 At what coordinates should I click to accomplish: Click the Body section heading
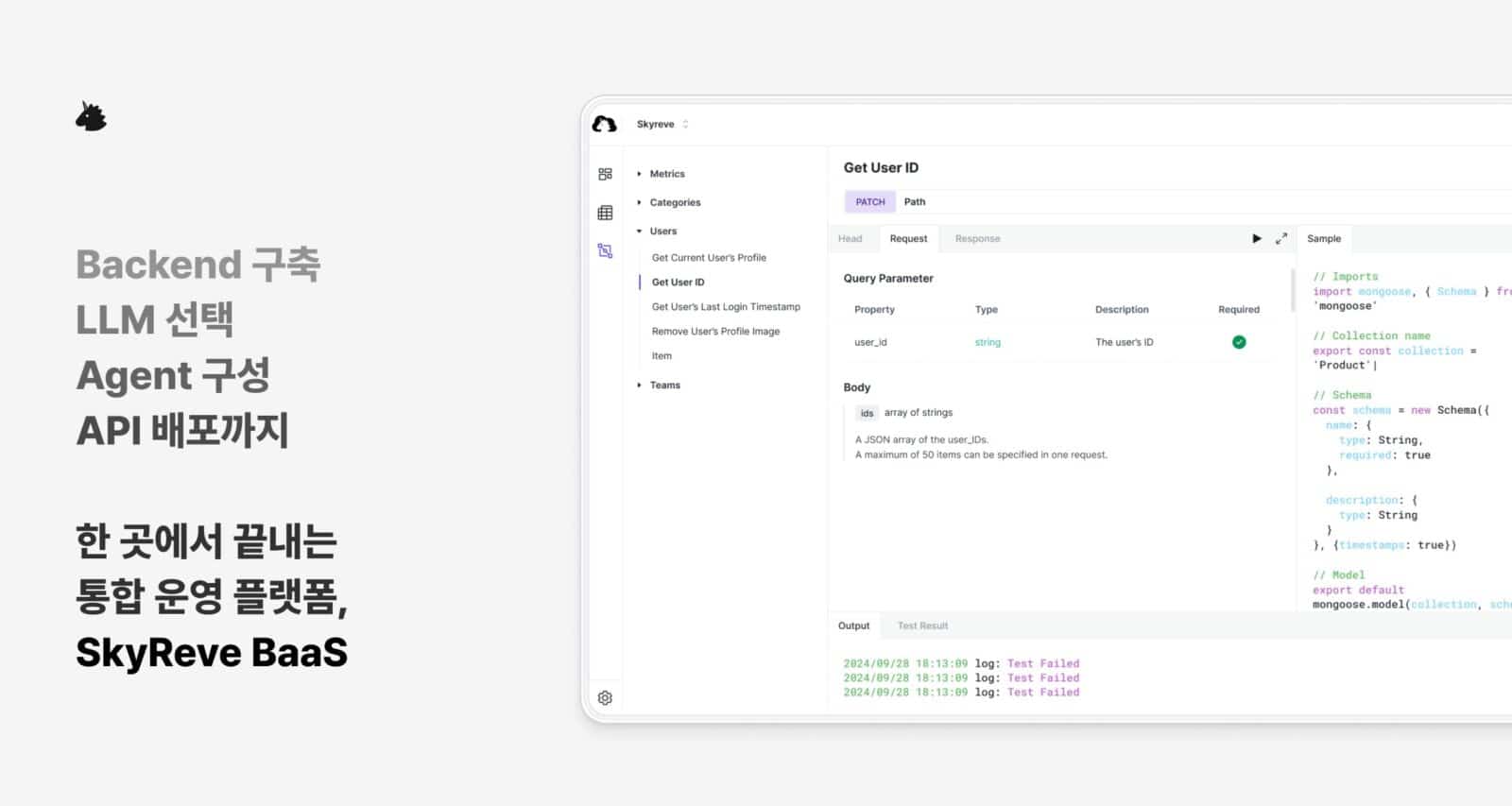(x=857, y=387)
